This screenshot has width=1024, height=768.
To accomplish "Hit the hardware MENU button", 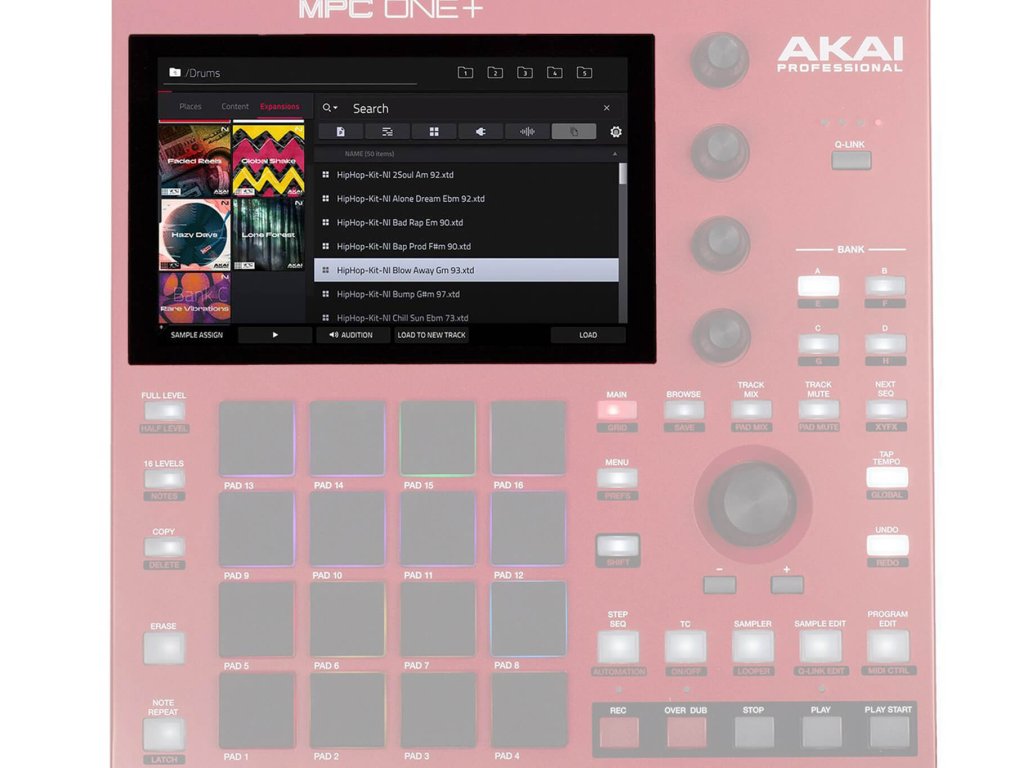I will click(616, 478).
